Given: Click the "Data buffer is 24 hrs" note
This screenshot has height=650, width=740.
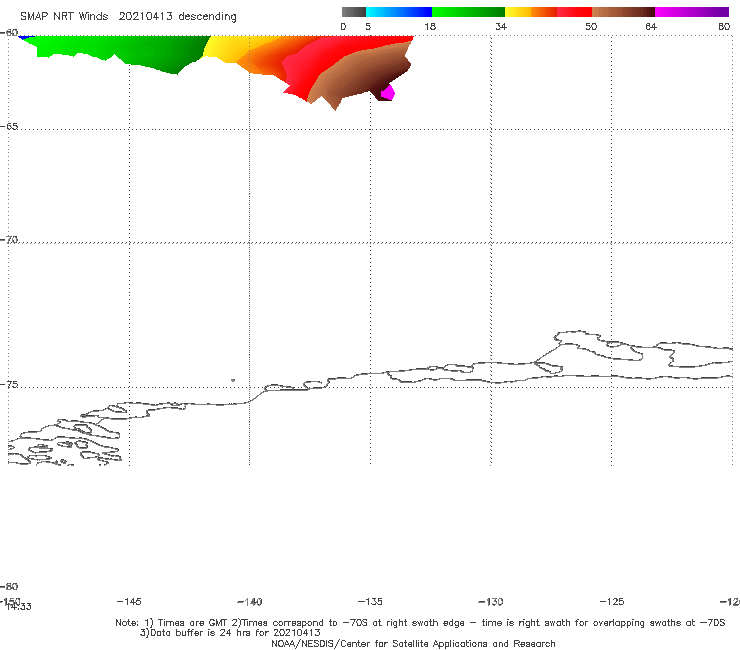Looking at the screenshot, I should tap(230, 633).
